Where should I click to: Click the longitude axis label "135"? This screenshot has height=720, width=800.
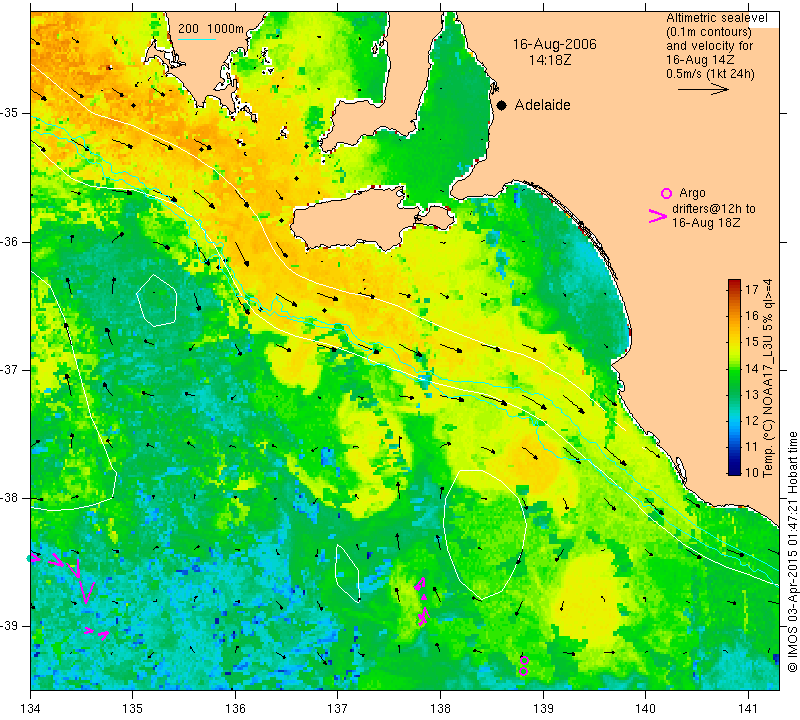(x=133, y=709)
